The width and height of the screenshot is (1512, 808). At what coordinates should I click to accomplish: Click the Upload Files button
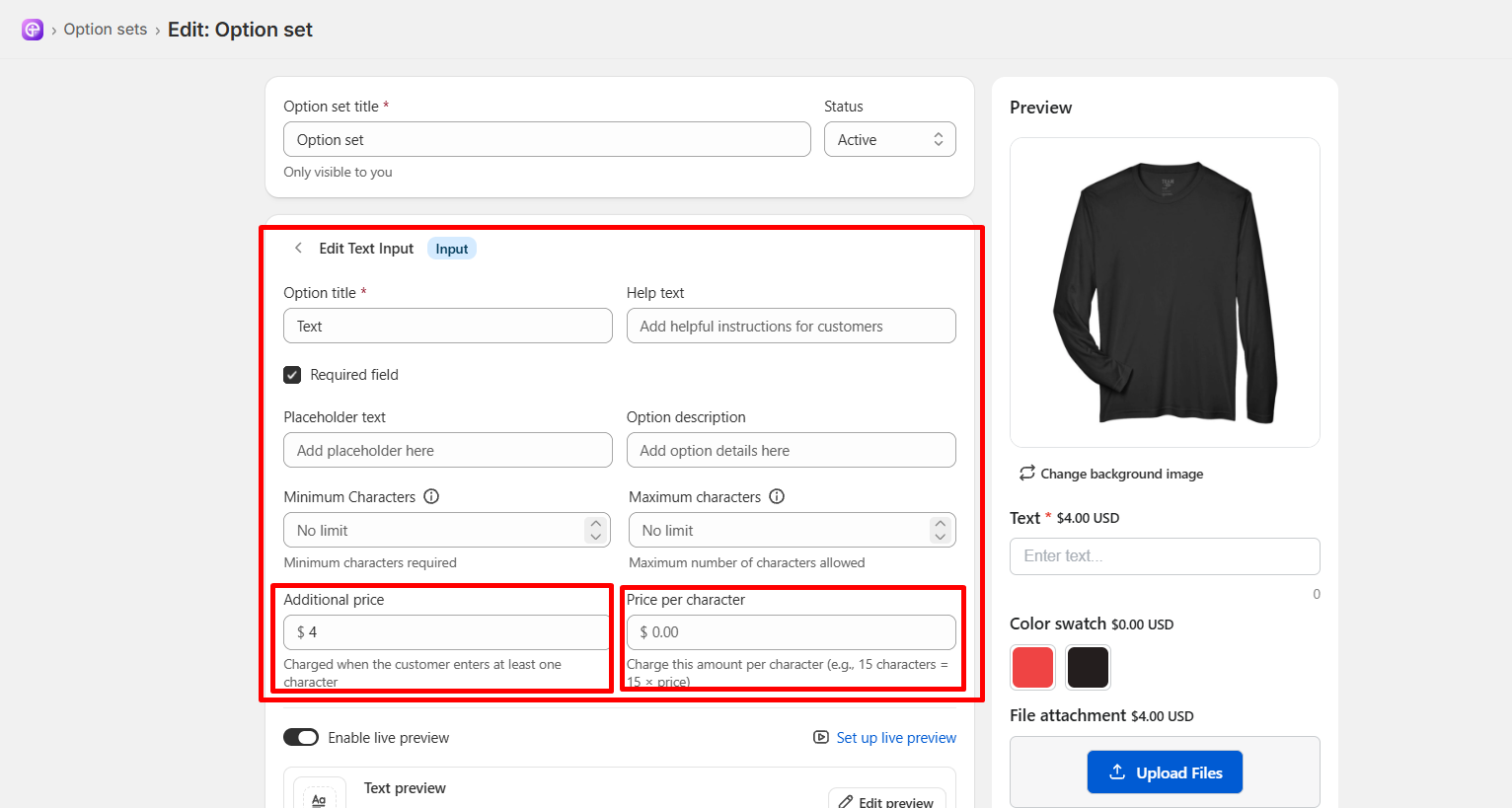pos(1165,772)
